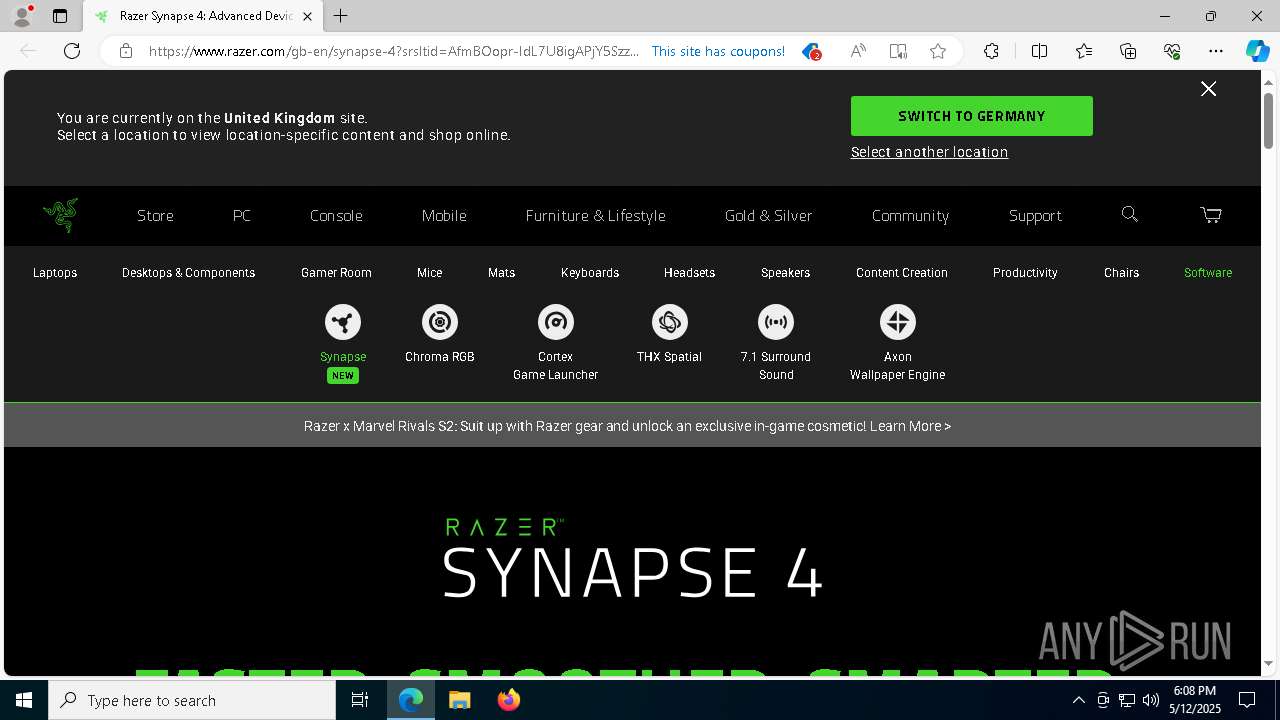
Task: Close the Razer Synapse 4 tab
Action: [x=307, y=16]
